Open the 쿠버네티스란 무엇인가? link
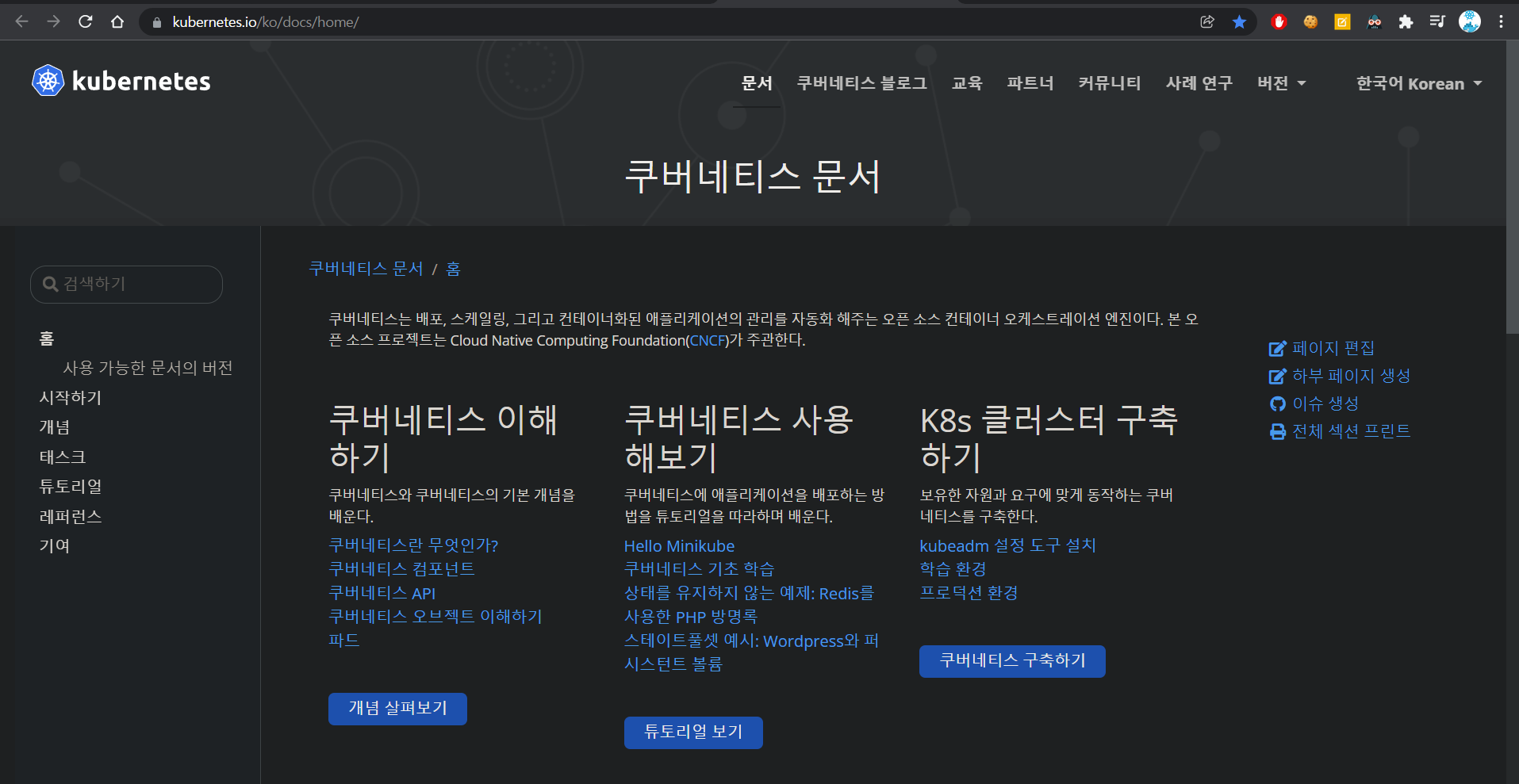The image size is (1519, 784). 413,545
